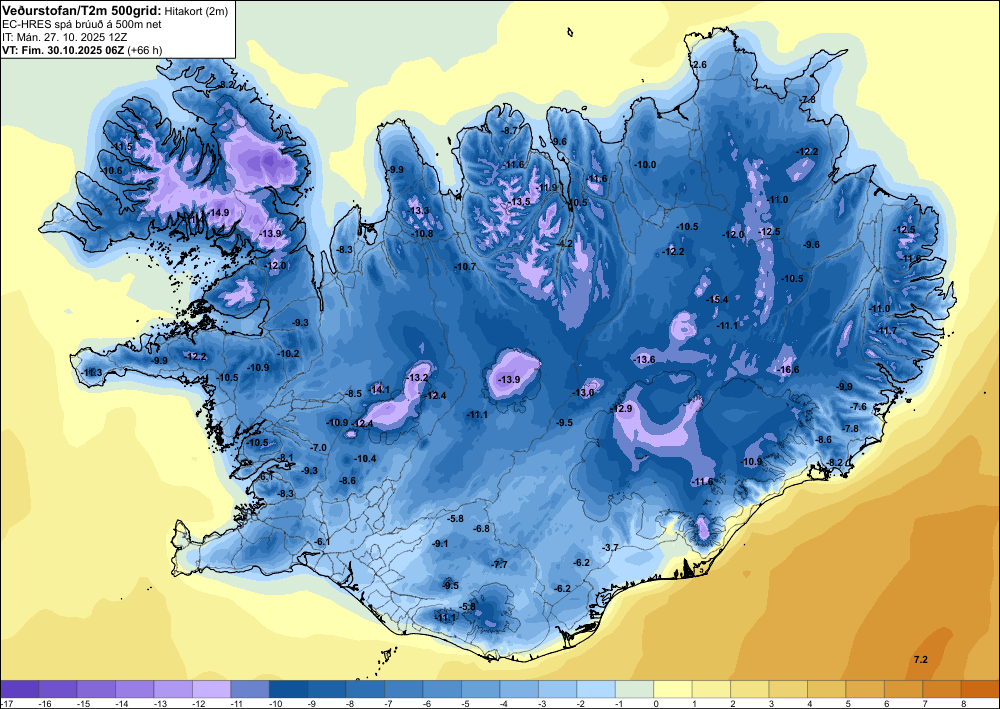Click the -15.4 temperature value
This screenshot has width=1000, height=709.
click(717, 300)
